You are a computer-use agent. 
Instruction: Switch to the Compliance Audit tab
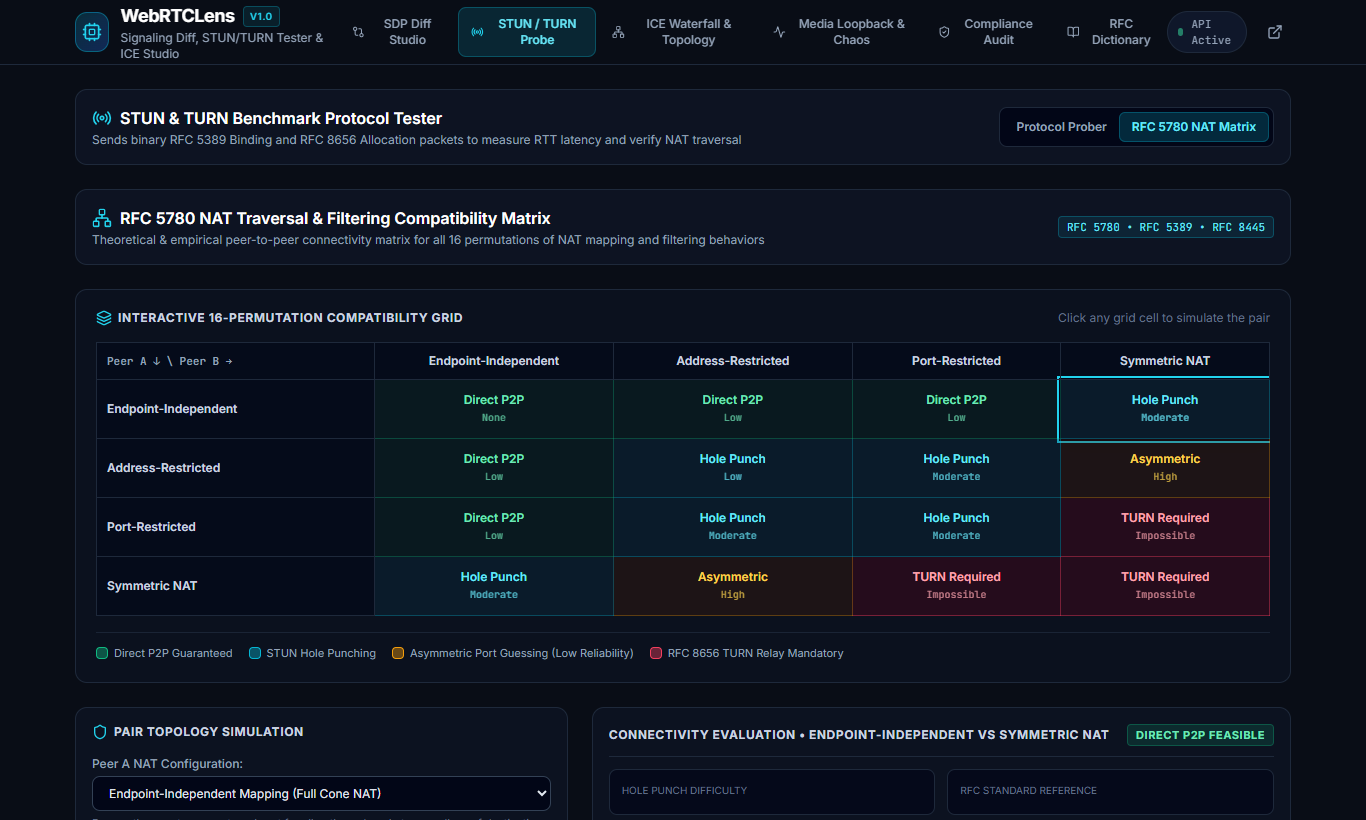coord(986,32)
